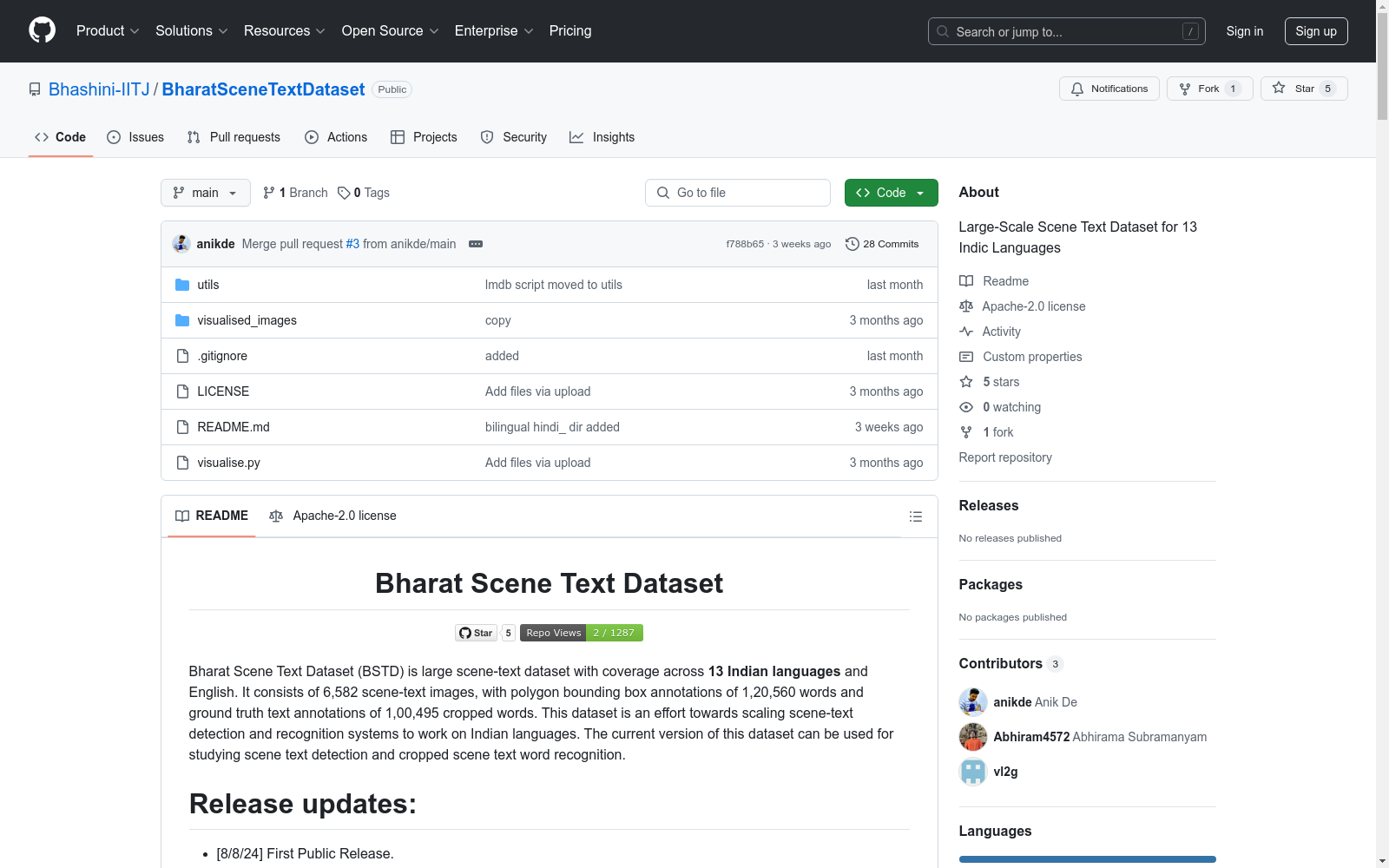Open the green Code dropdown button
The width and height of the screenshot is (1389, 868).
click(891, 193)
